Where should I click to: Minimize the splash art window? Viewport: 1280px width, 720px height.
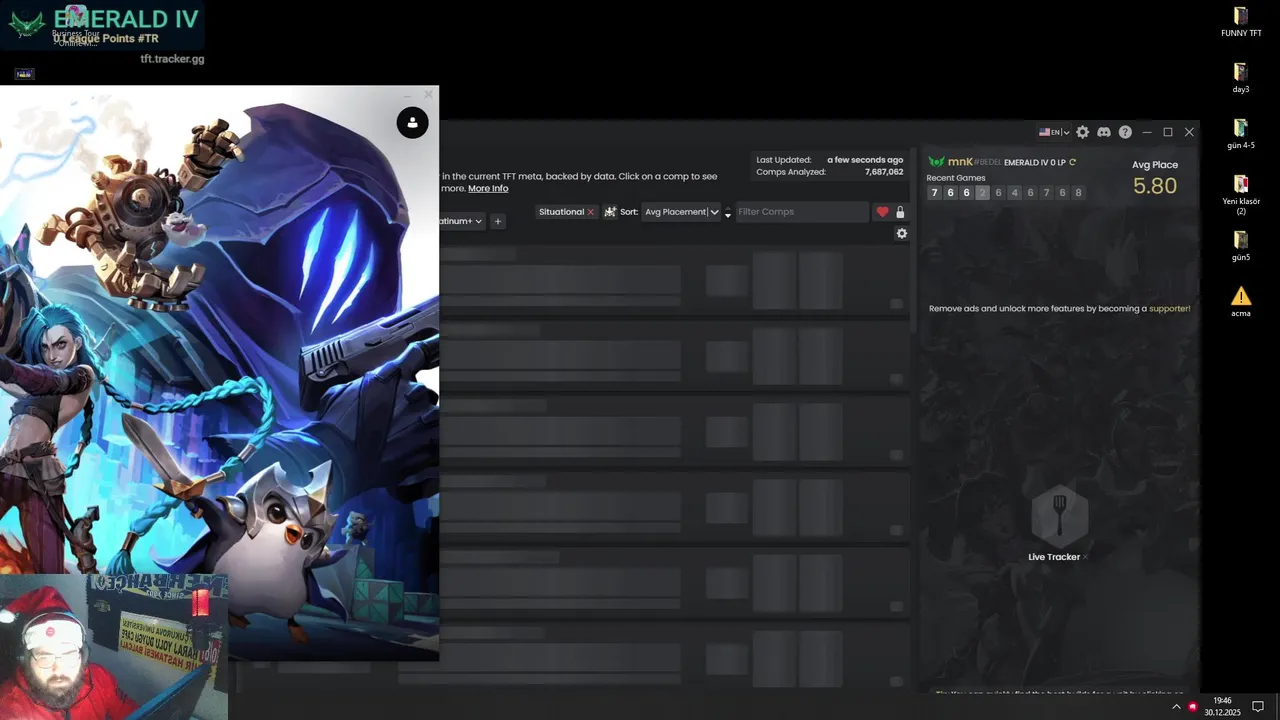click(x=408, y=95)
